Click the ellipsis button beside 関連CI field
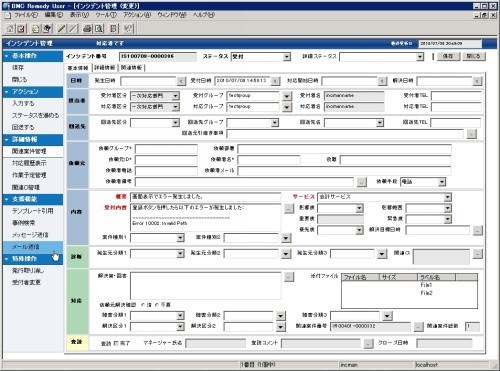The height and width of the screenshot is (371, 500). pyautogui.click(x=478, y=254)
